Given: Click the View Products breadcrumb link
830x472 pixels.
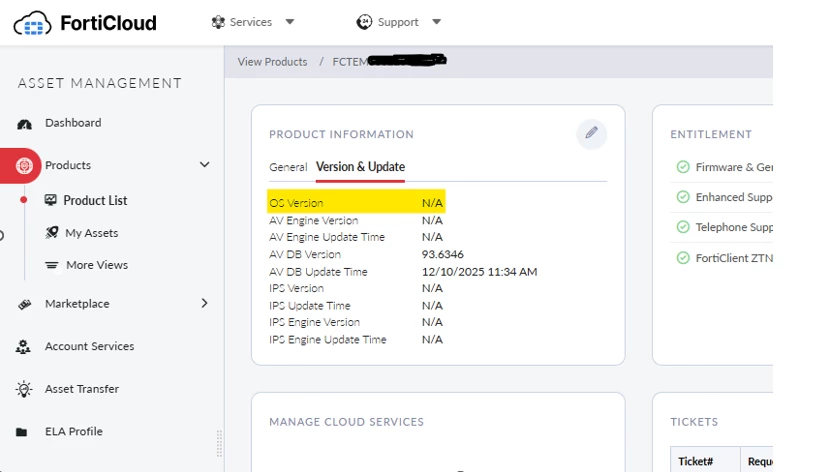Looking at the screenshot, I should click(x=272, y=62).
